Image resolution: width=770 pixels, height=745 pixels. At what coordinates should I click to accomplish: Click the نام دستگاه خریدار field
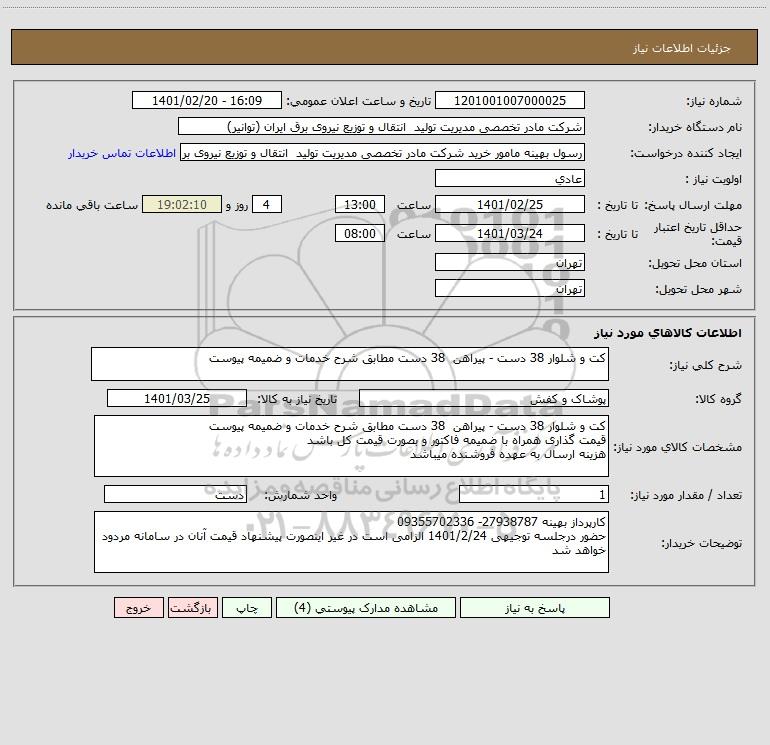(381, 126)
